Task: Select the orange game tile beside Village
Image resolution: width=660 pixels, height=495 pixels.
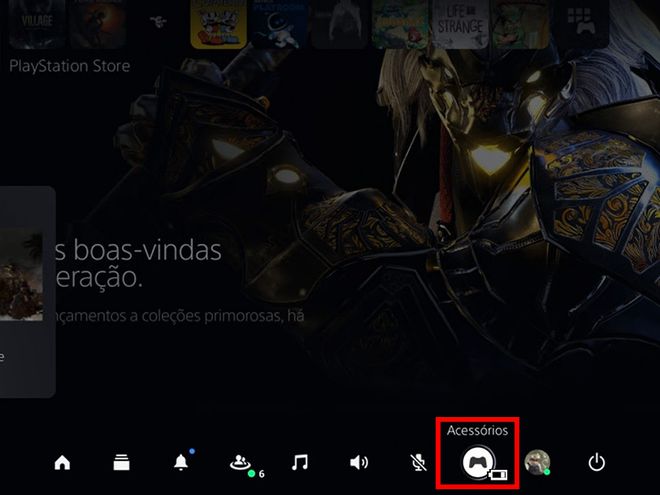Action: pos(98,23)
